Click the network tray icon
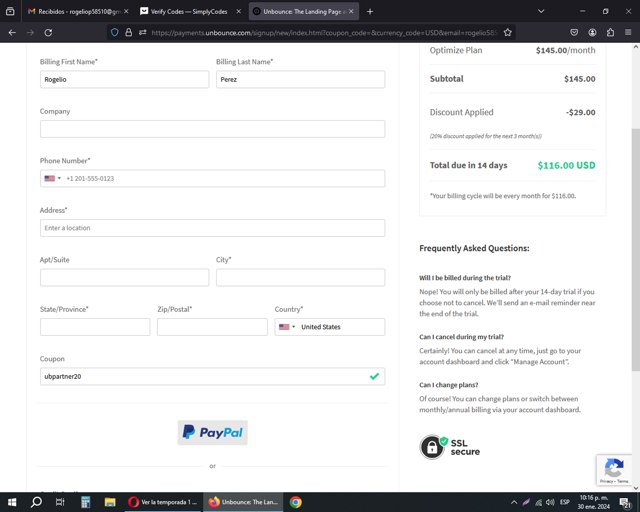The image size is (640, 512). tap(539, 502)
